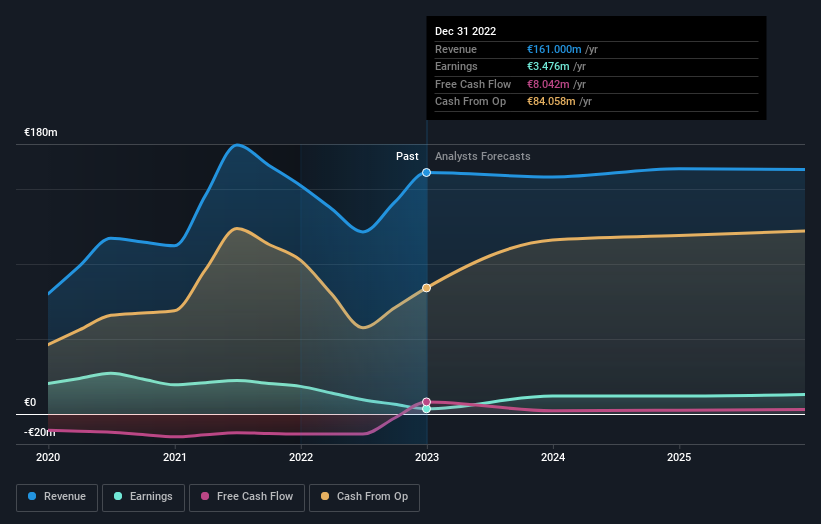821x524 pixels.
Task: Click the teal Earnings data point marker at 2023
Action: coord(427,409)
